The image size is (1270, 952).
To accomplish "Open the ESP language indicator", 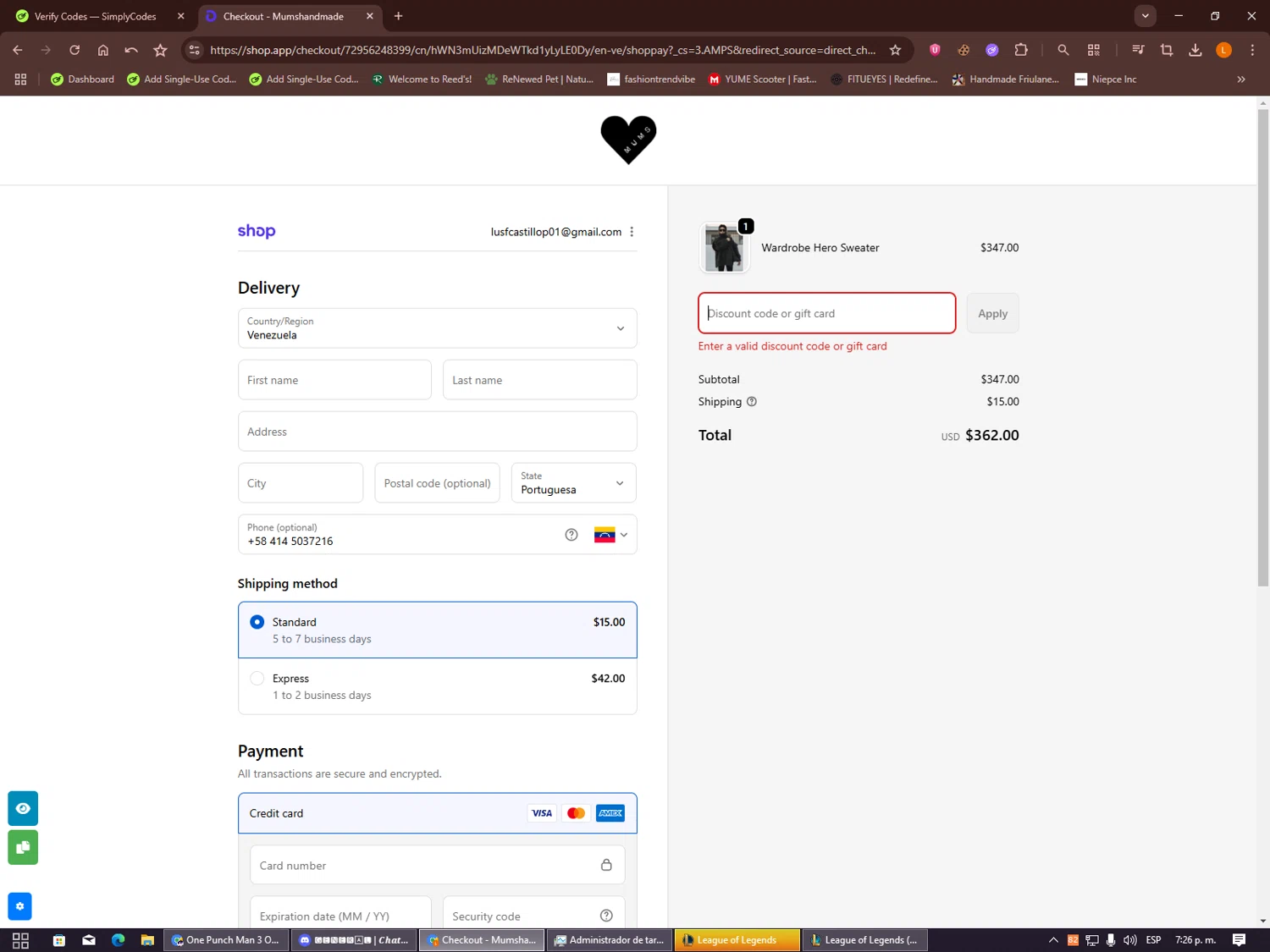I will pyautogui.click(x=1153, y=940).
